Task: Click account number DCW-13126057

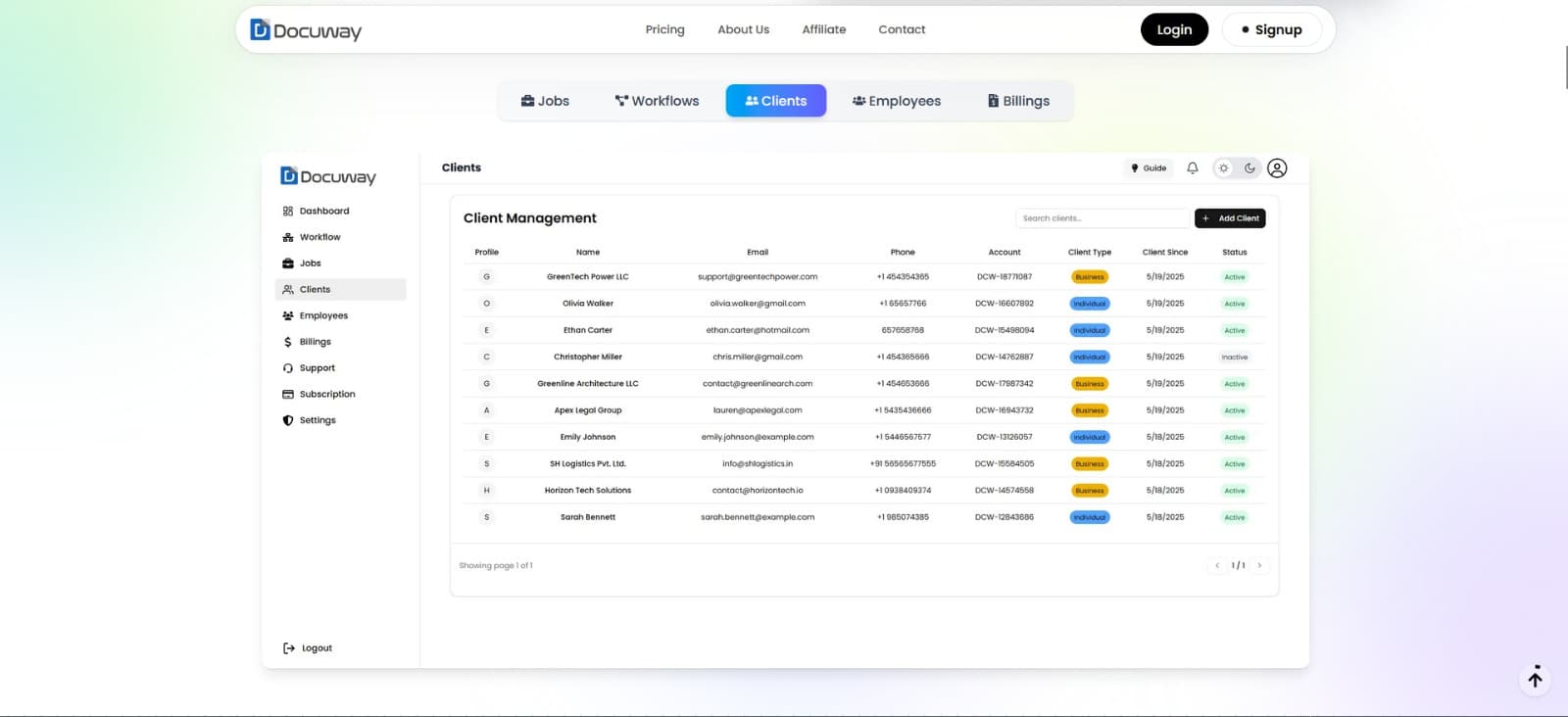Action: [x=1004, y=437]
